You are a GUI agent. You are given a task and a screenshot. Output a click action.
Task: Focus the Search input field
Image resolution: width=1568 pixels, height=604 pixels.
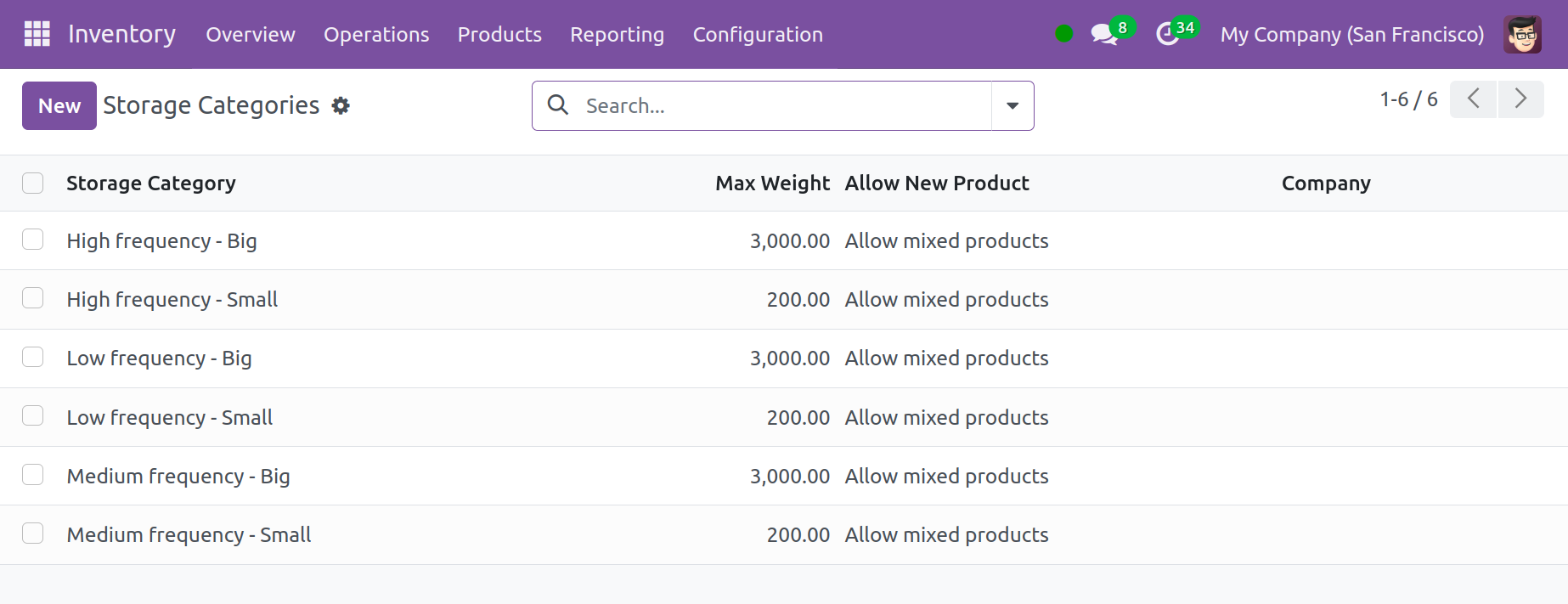point(781,105)
